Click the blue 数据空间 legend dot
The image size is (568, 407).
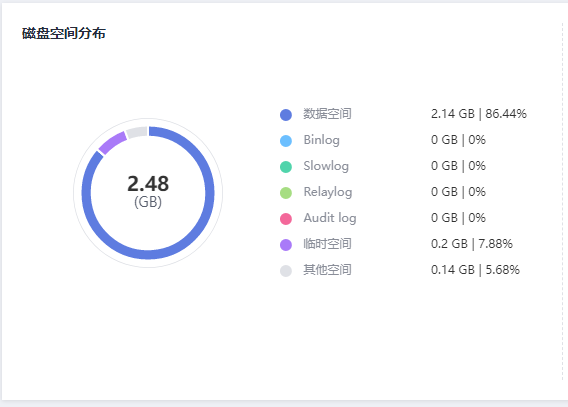click(286, 115)
